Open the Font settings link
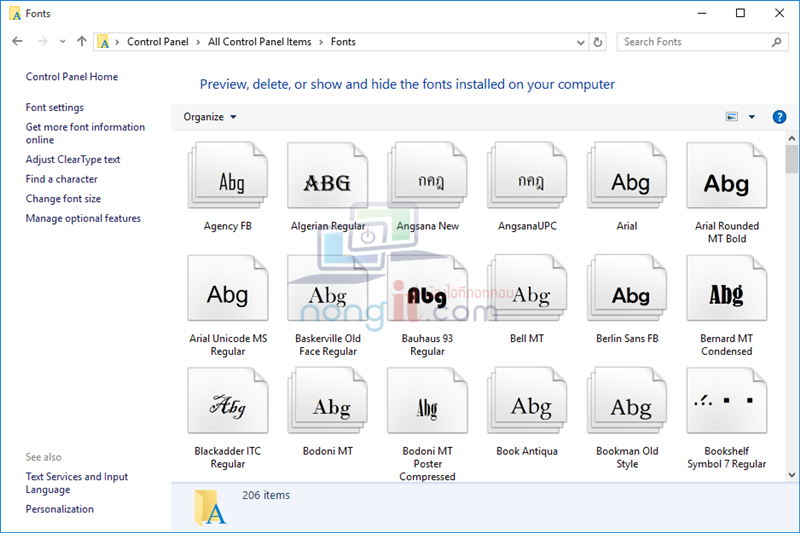800x533 pixels. (x=55, y=107)
